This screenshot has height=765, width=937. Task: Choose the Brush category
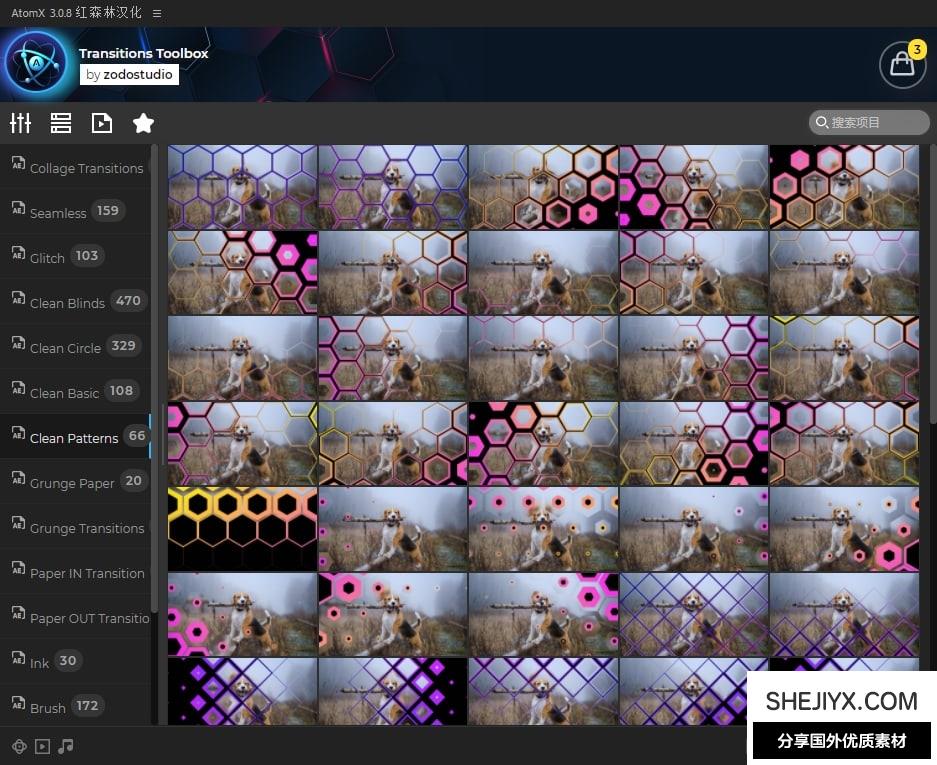tap(48, 707)
